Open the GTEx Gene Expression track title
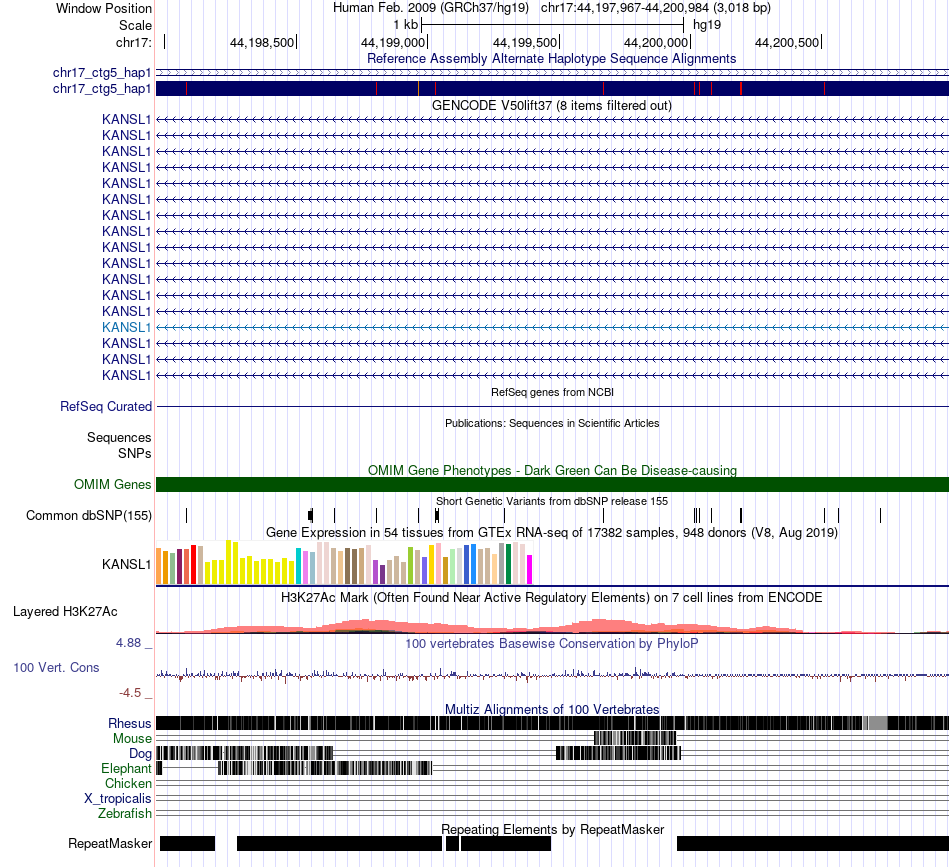This screenshot has width=950, height=867. coord(552,533)
